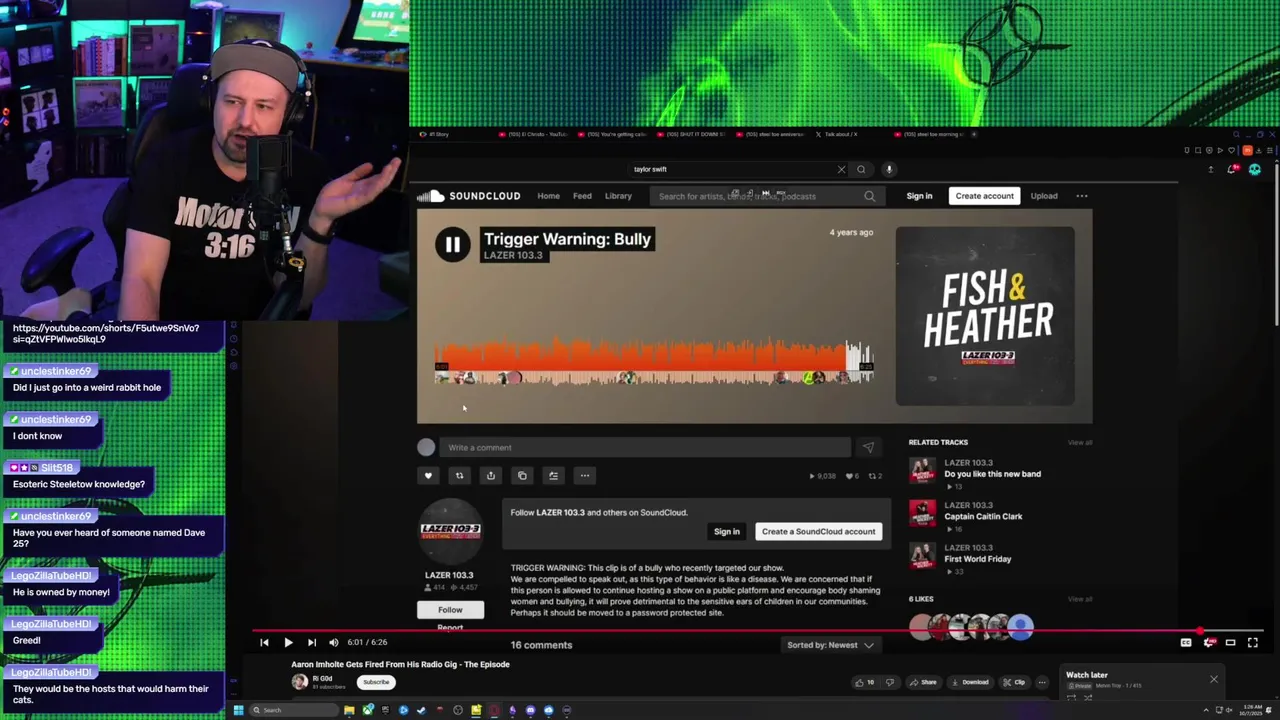1280x720 pixels.
Task: Open the SoundCloud header more-options menu
Action: [1082, 196]
